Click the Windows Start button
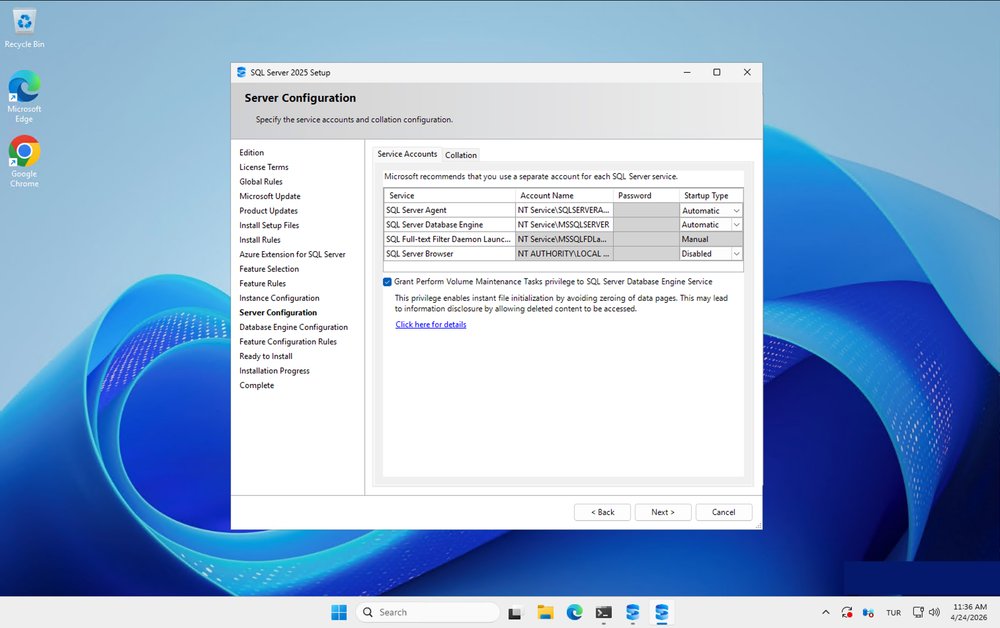1000x628 pixels. pyautogui.click(x=339, y=612)
